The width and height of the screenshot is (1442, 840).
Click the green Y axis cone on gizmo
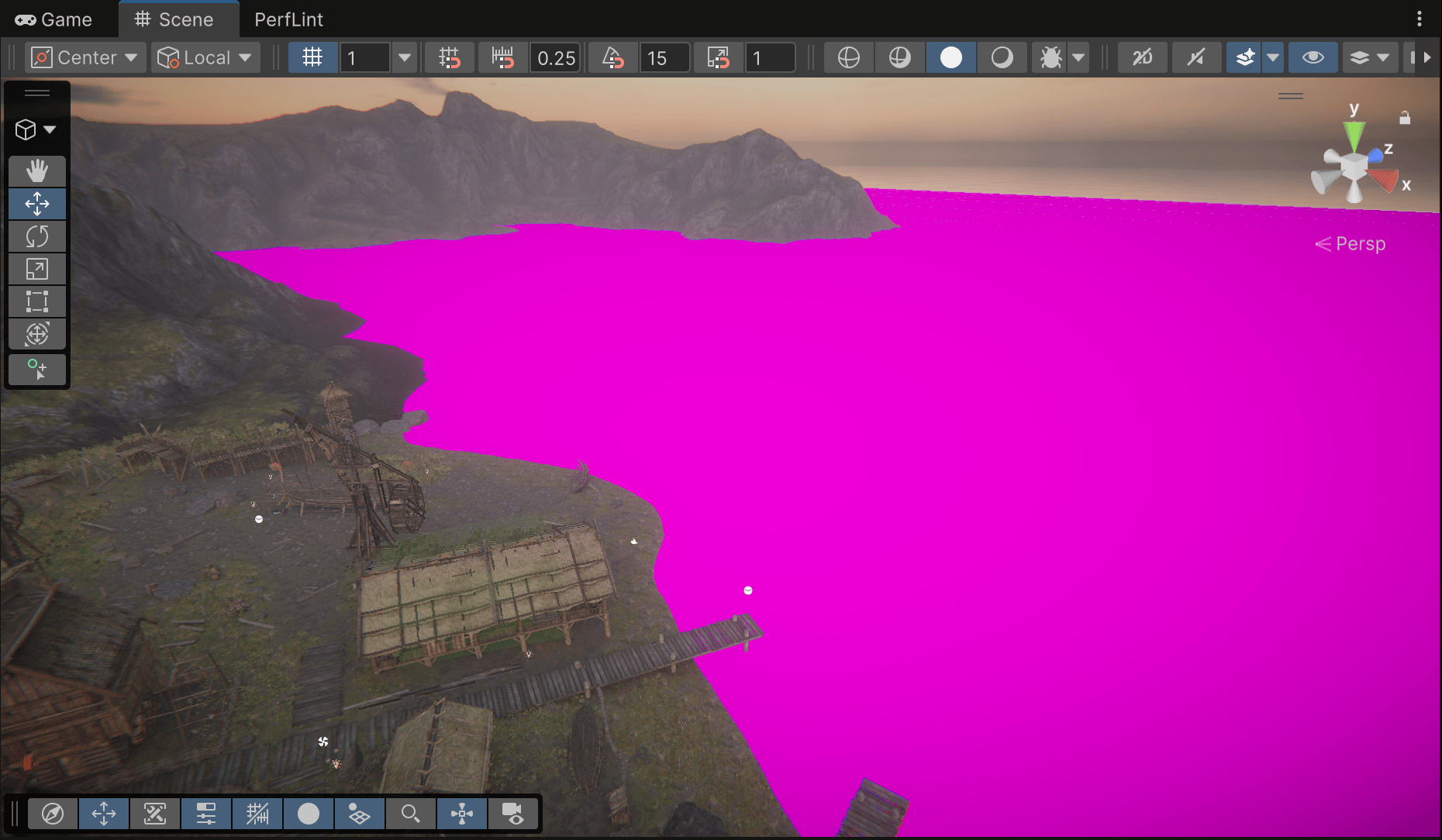[1354, 136]
